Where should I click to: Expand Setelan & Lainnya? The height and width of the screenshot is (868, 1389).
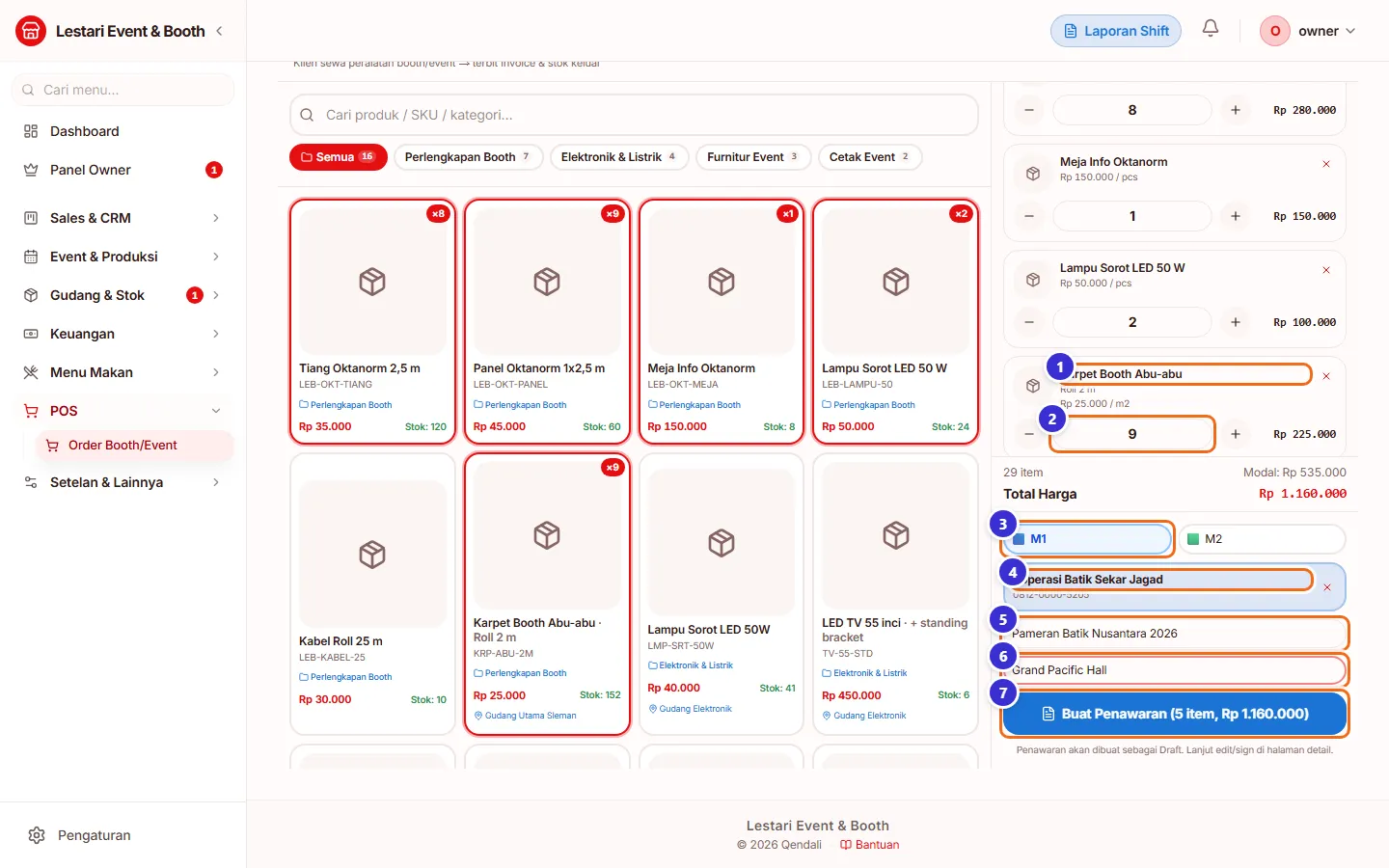[122, 482]
